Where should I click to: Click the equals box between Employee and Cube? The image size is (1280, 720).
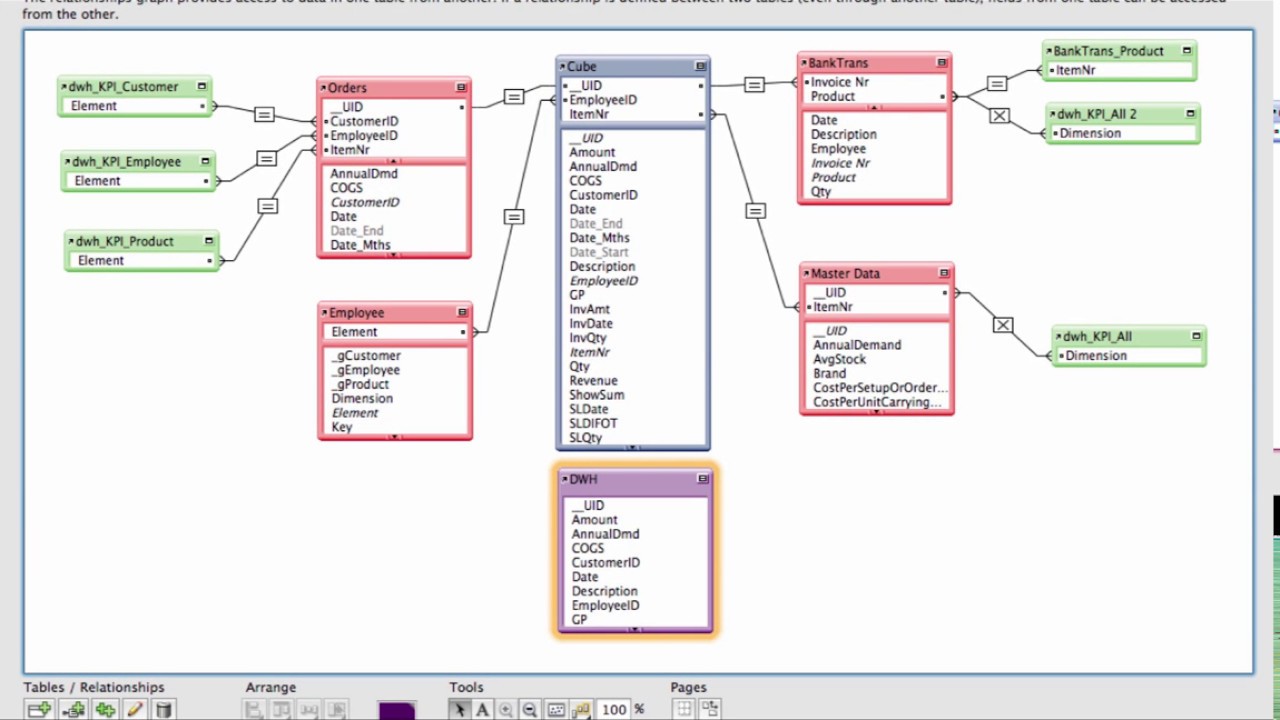point(514,217)
